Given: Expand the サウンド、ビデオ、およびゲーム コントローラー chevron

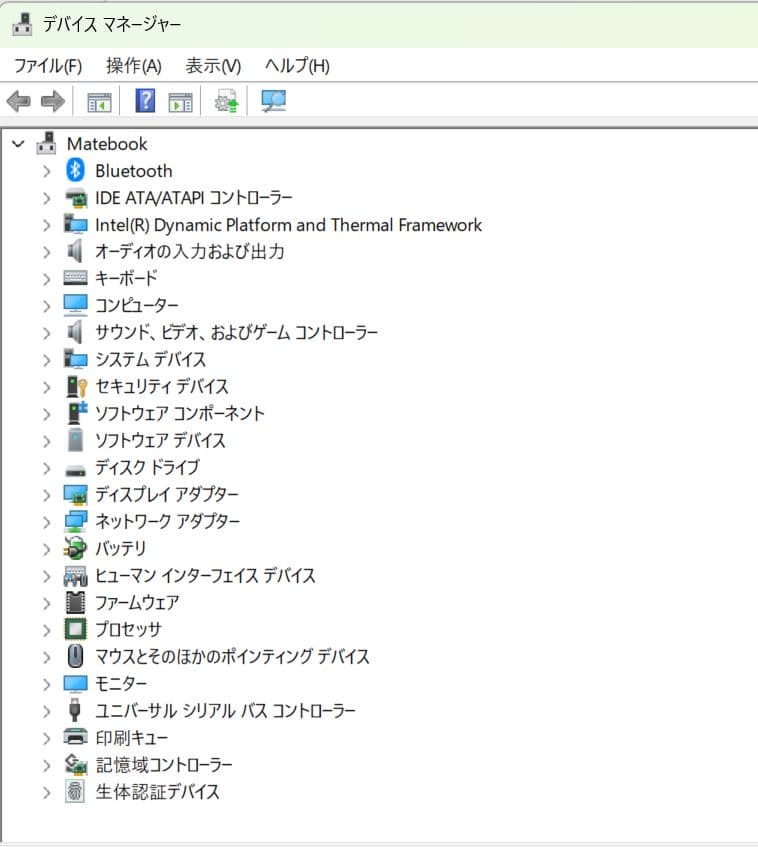Looking at the screenshot, I should click(46, 333).
